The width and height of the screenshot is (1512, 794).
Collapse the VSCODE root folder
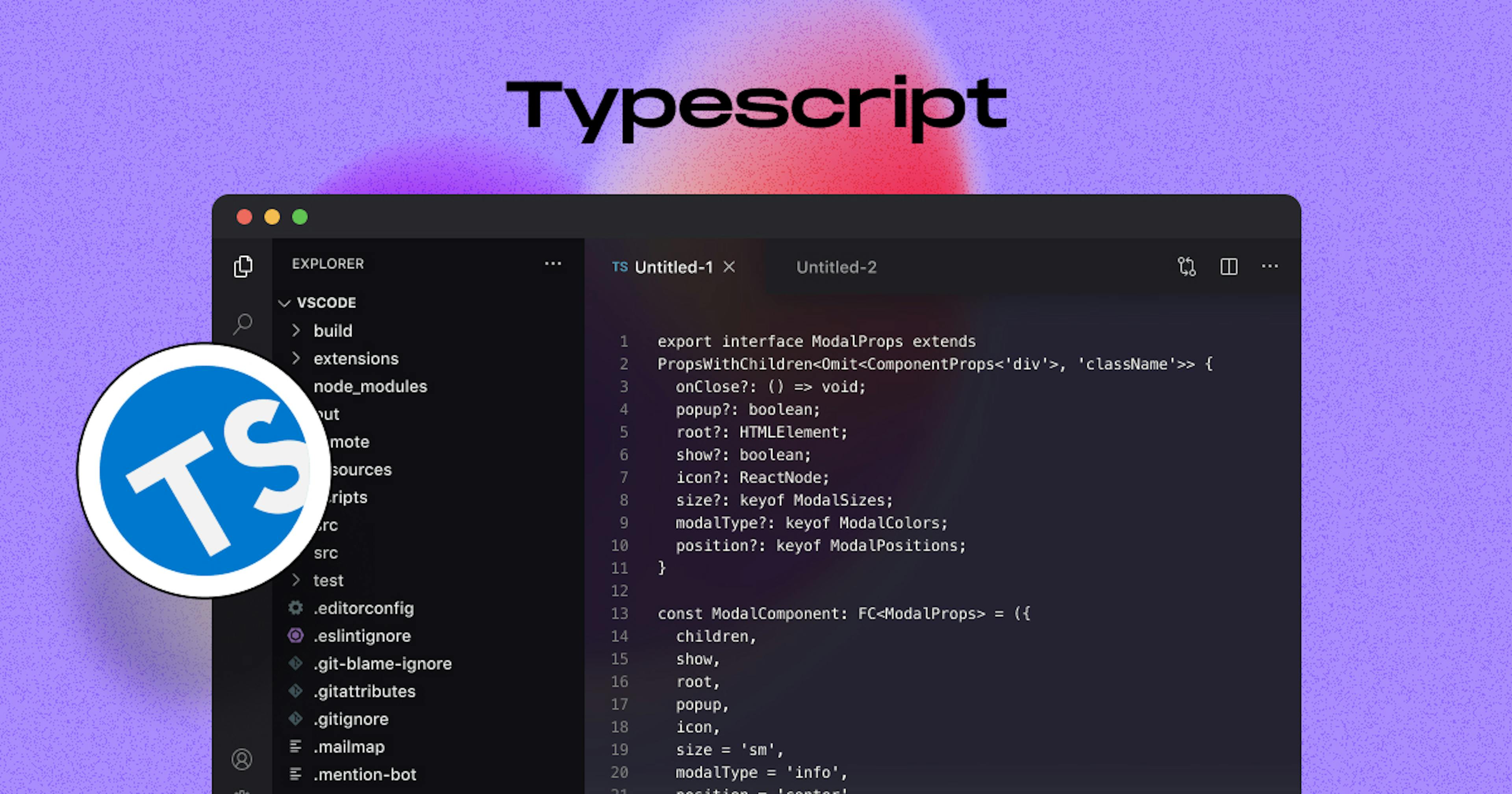[285, 302]
